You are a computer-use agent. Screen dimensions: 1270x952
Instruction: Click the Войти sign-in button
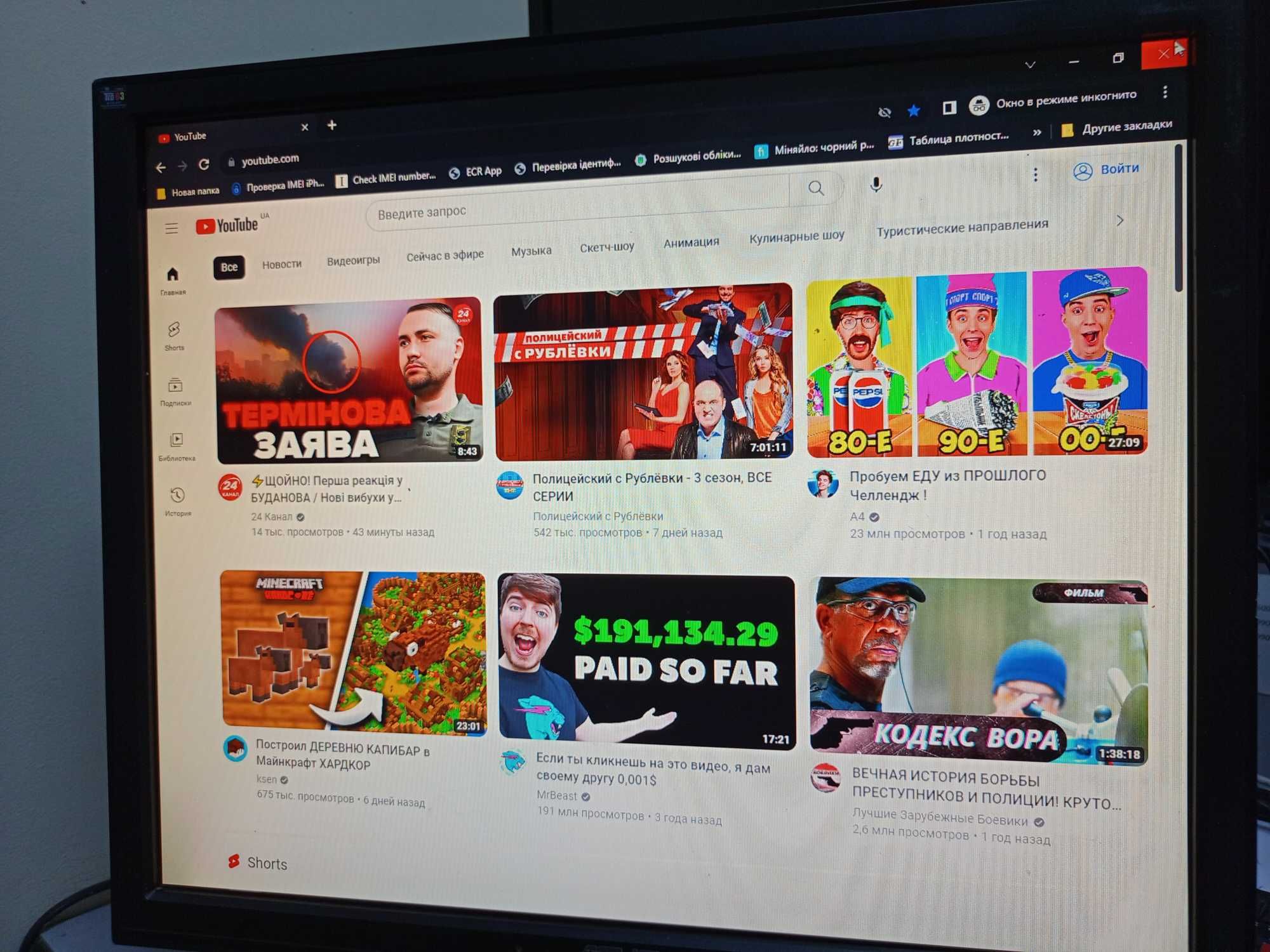tap(1107, 170)
